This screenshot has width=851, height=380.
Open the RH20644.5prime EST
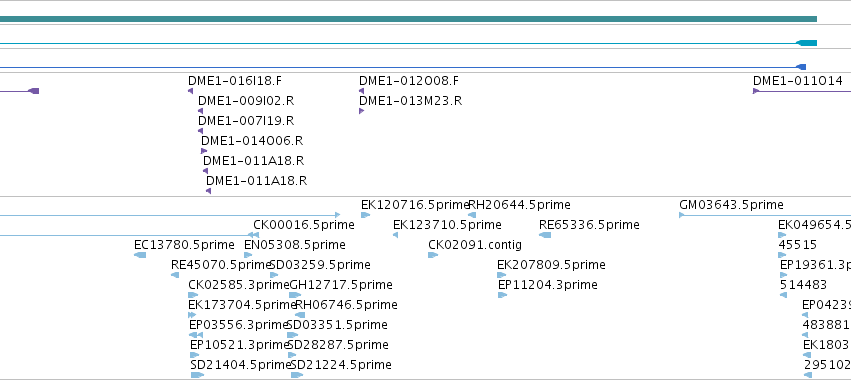519,205
